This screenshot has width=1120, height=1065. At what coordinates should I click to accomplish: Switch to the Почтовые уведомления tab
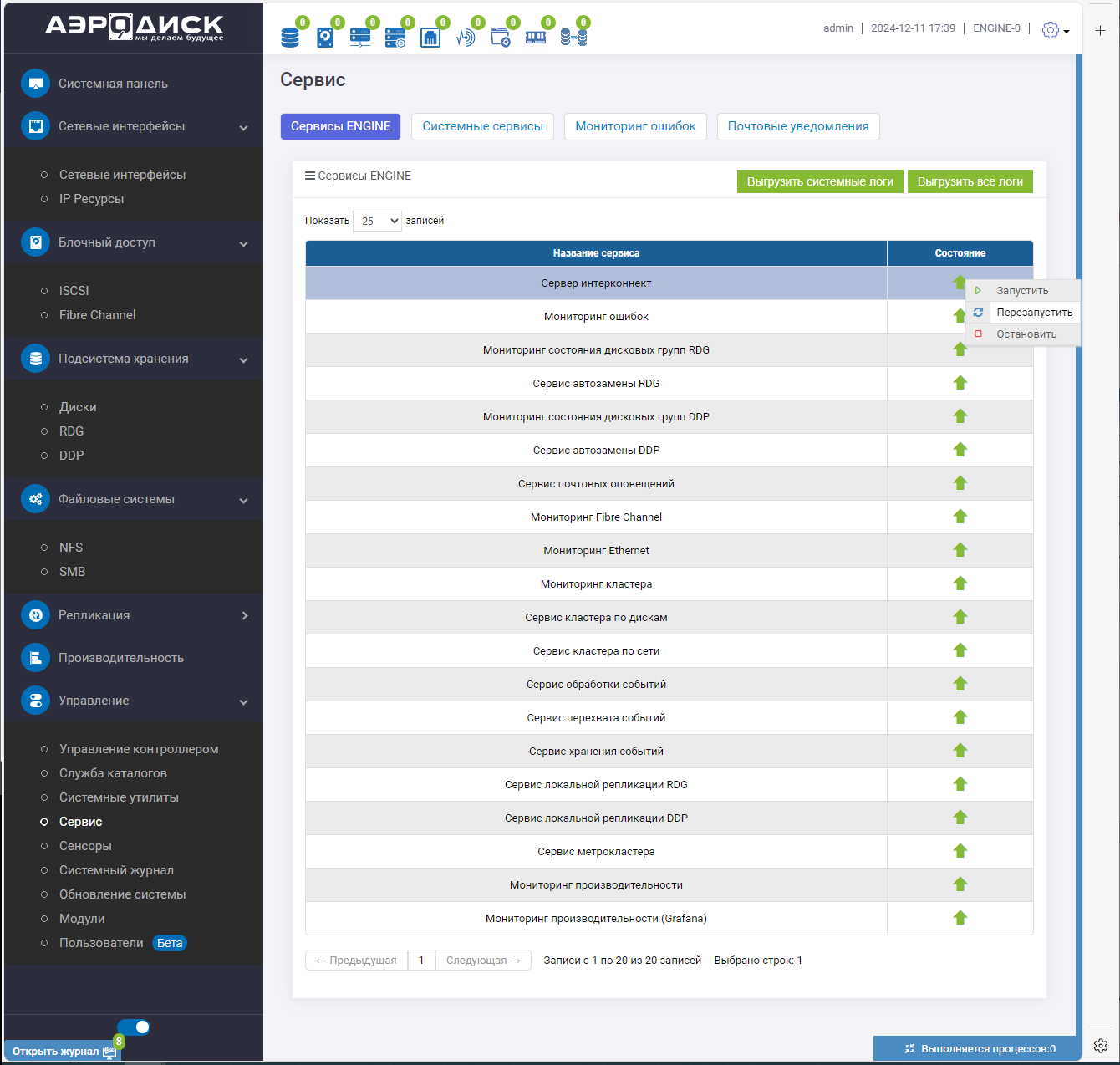point(798,126)
